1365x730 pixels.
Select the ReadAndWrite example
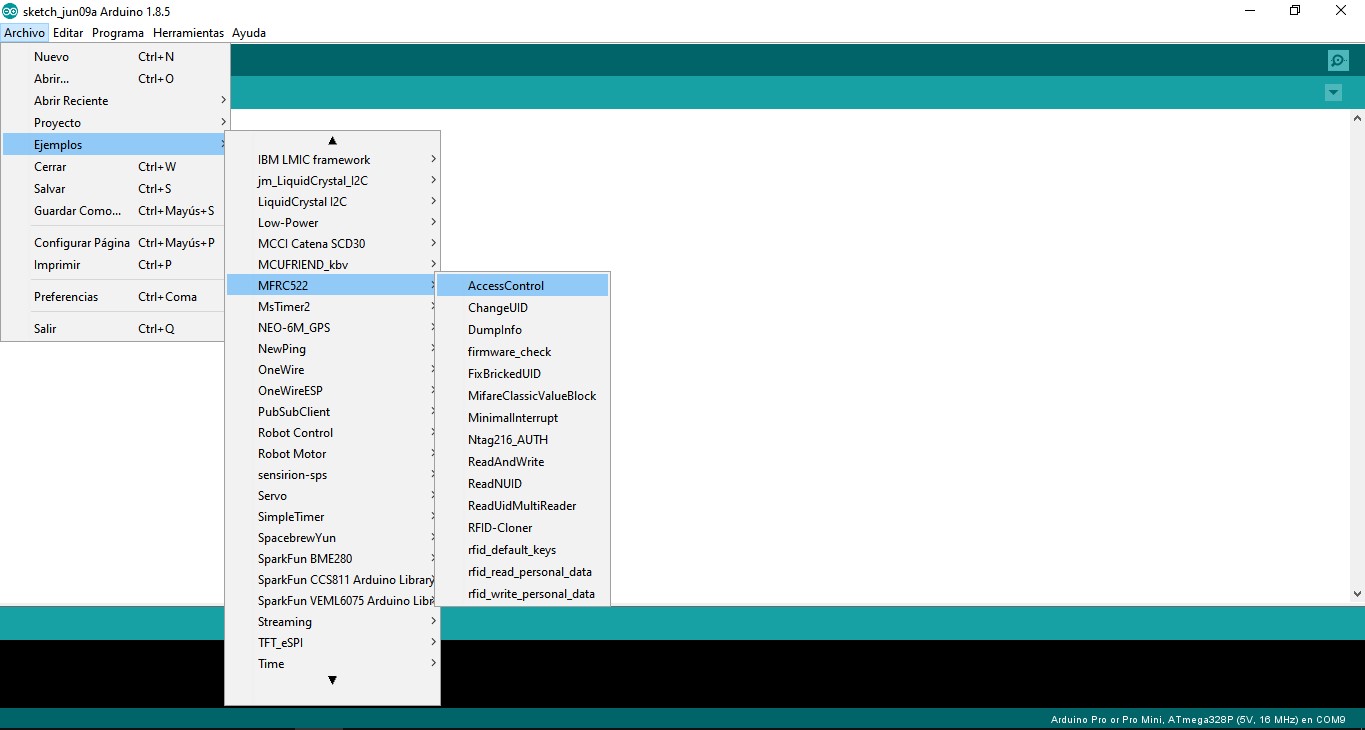(x=522, y=462)
